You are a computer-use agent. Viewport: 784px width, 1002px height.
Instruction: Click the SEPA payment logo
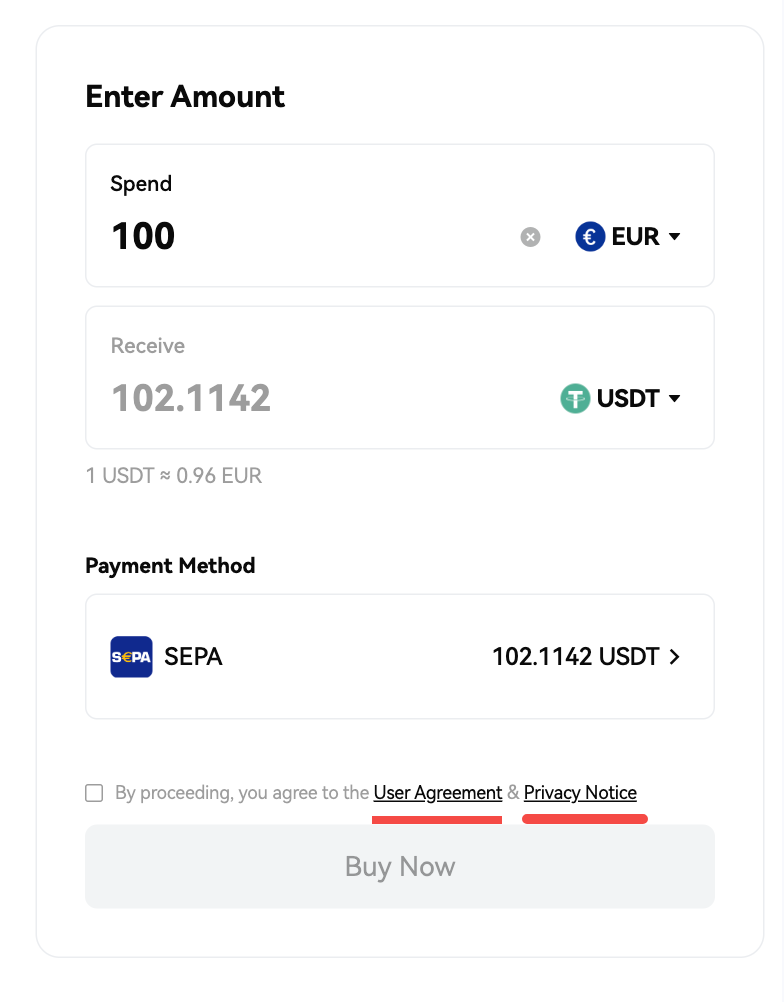131,657
